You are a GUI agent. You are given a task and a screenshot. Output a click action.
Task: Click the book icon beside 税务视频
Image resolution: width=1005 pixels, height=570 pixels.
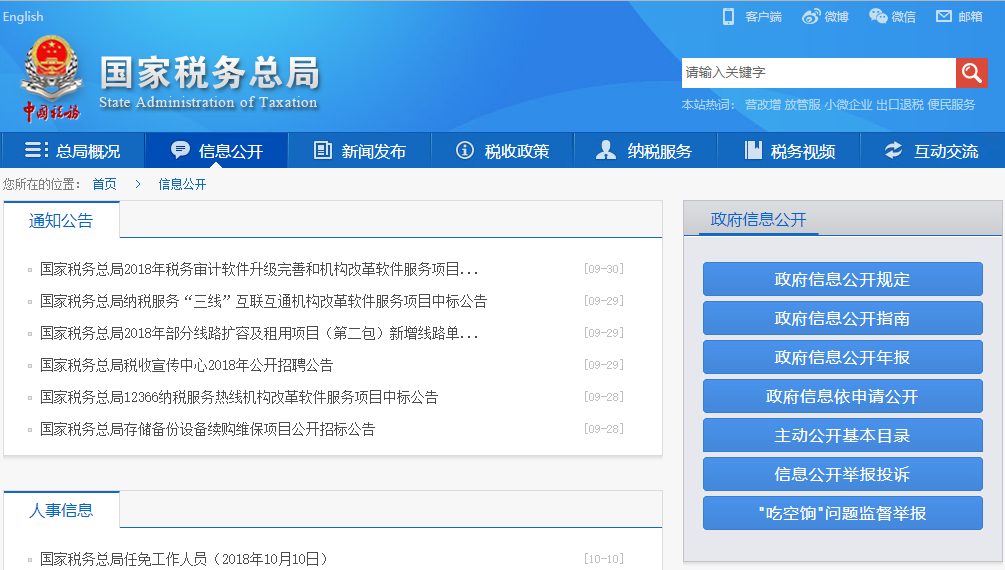(753, 150)
